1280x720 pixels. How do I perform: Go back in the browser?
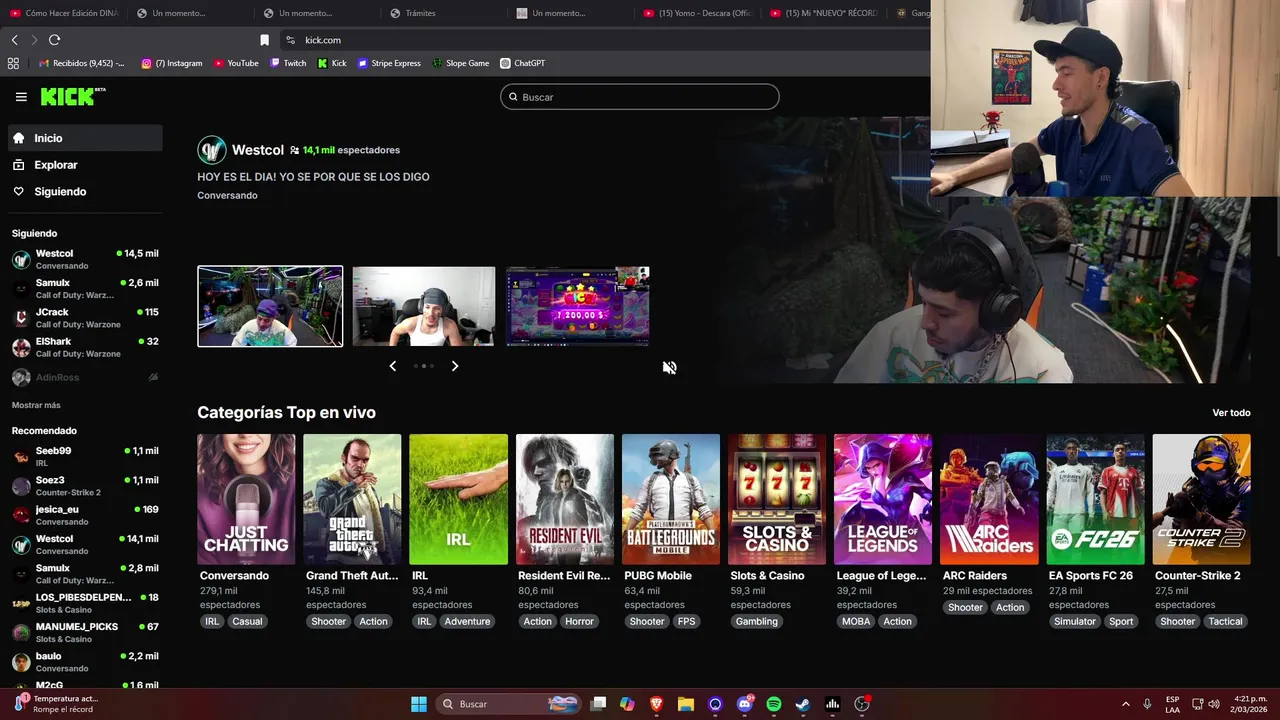point(15,40)
